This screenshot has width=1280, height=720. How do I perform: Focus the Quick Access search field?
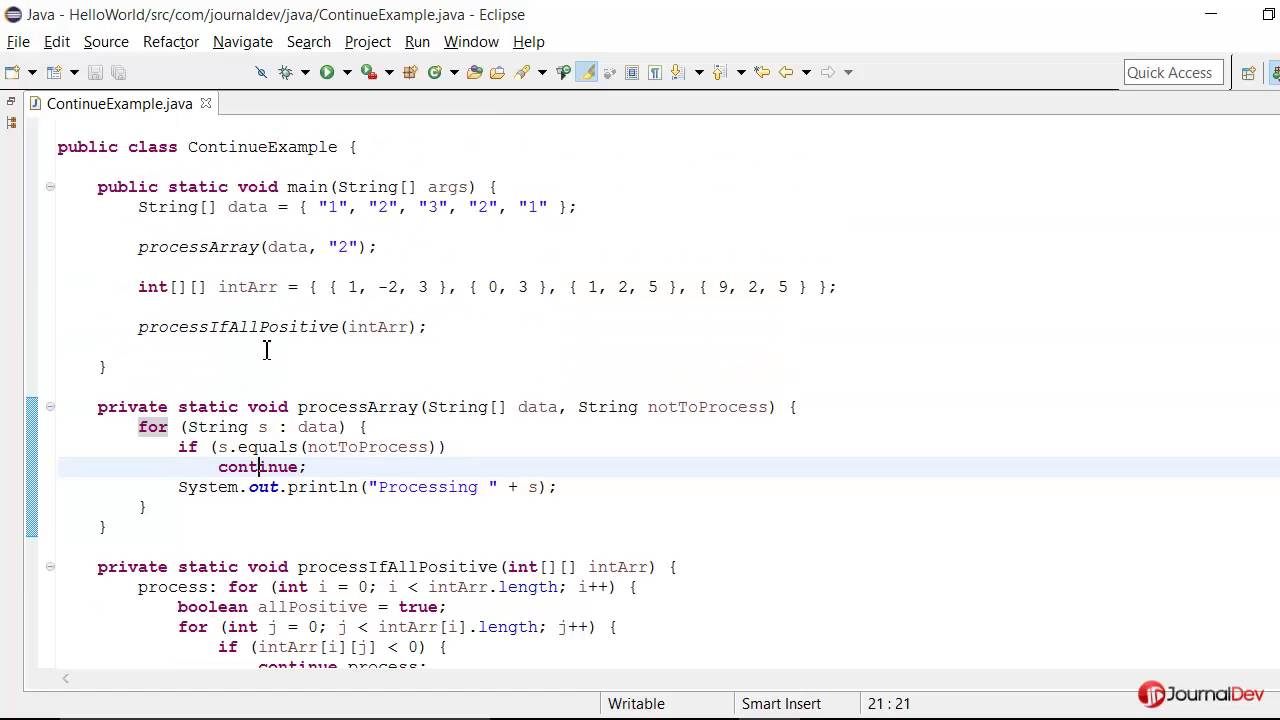[x=1174, y=72]
